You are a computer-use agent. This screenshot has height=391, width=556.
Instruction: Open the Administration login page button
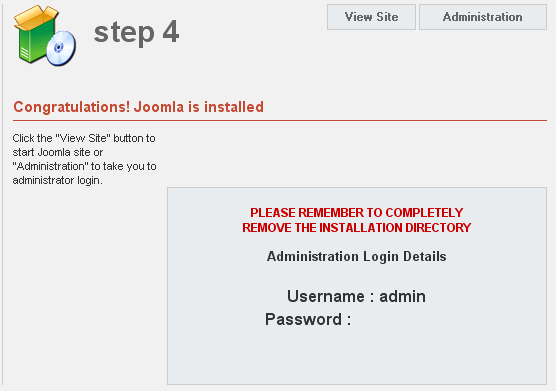[483, 17]
